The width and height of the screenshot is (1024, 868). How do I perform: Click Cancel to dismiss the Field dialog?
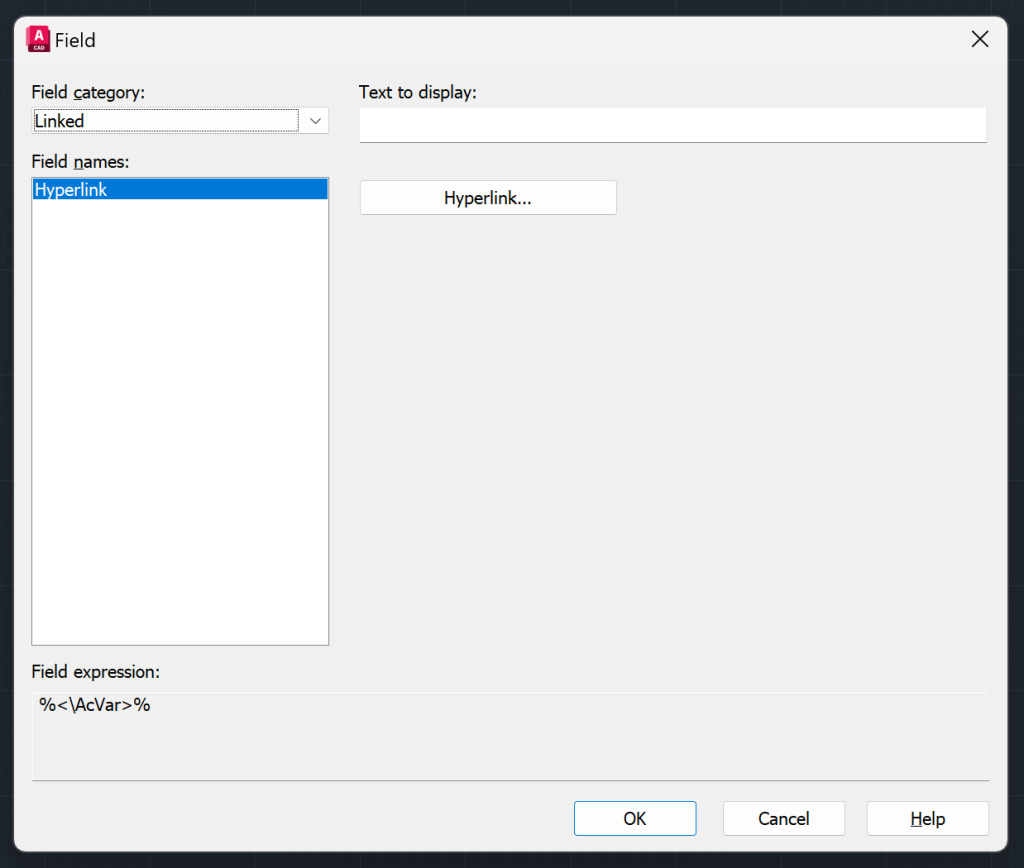click(783, 818)
